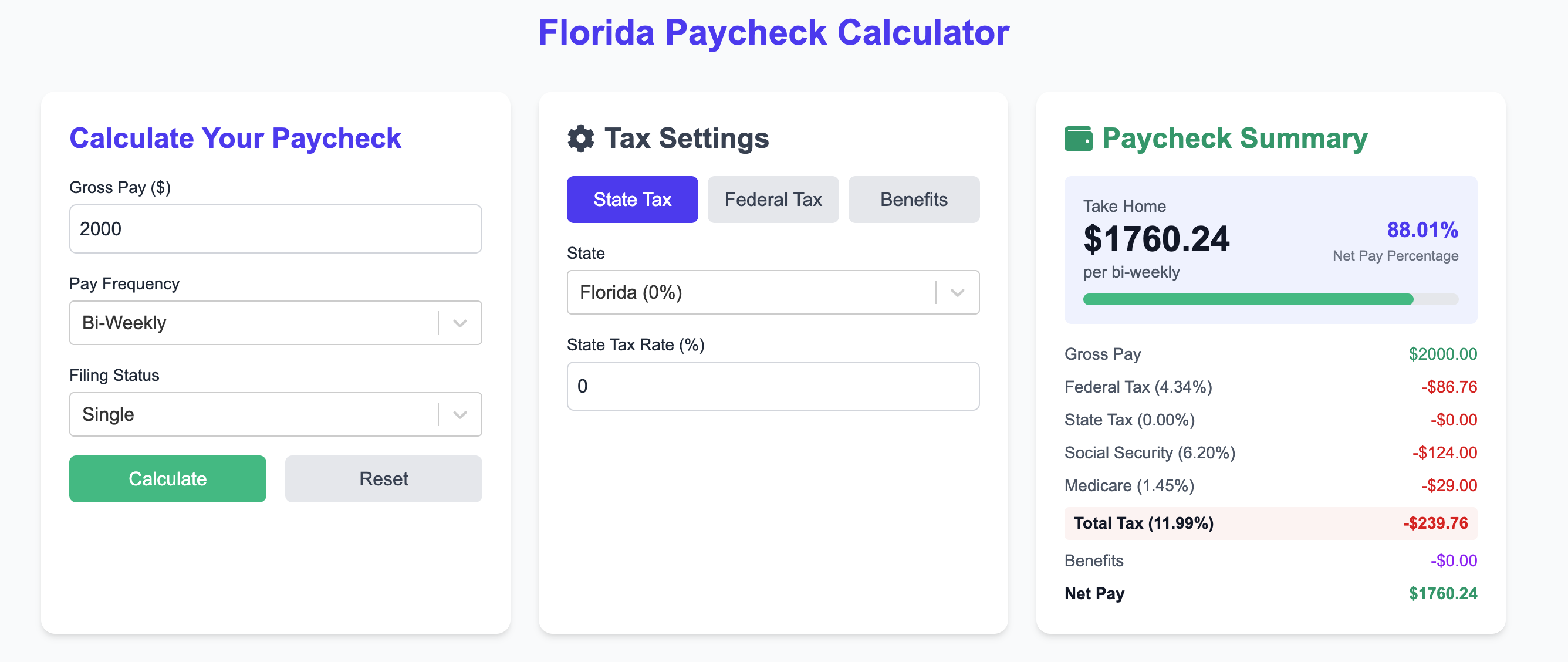
Task: Click the Filing Status chevron arrow
Action: click(x=460, y=414)
